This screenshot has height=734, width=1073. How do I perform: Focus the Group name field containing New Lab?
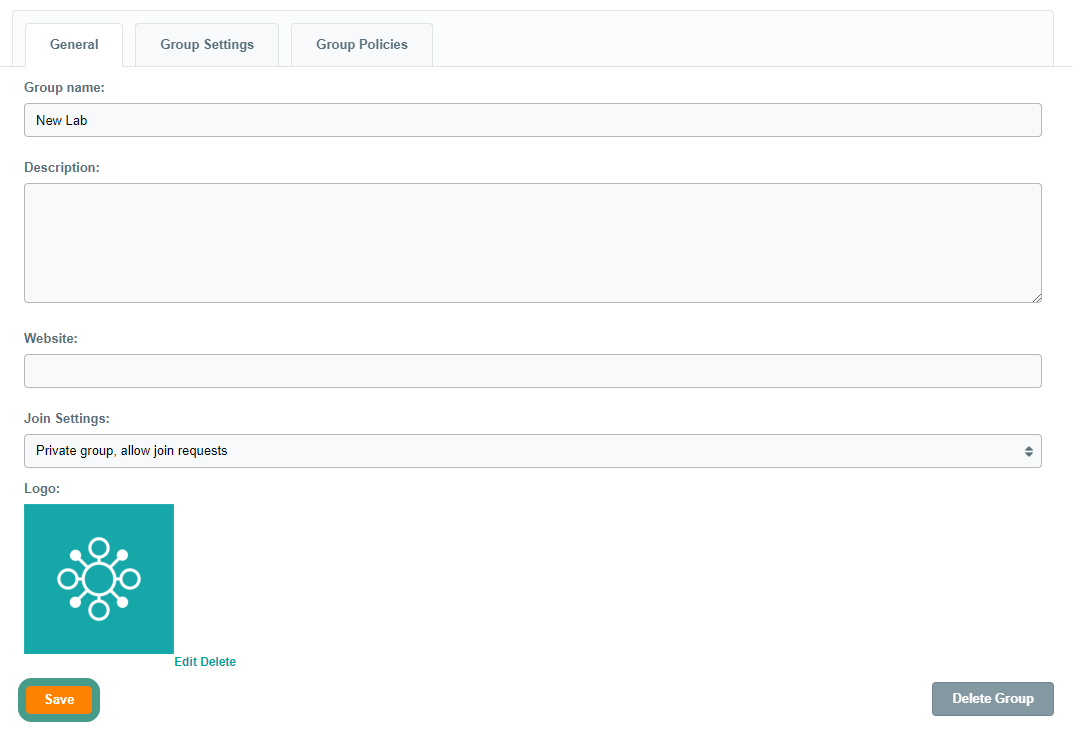click(x=532, y=120)
